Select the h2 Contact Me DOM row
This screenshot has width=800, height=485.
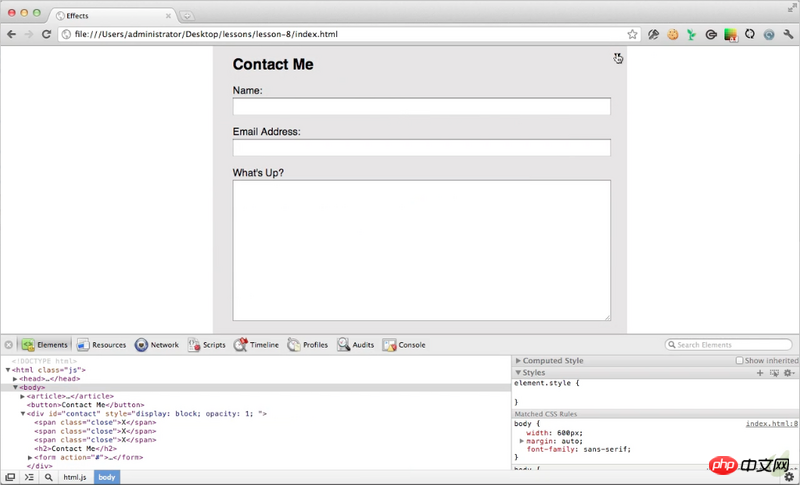click(76, 449)
